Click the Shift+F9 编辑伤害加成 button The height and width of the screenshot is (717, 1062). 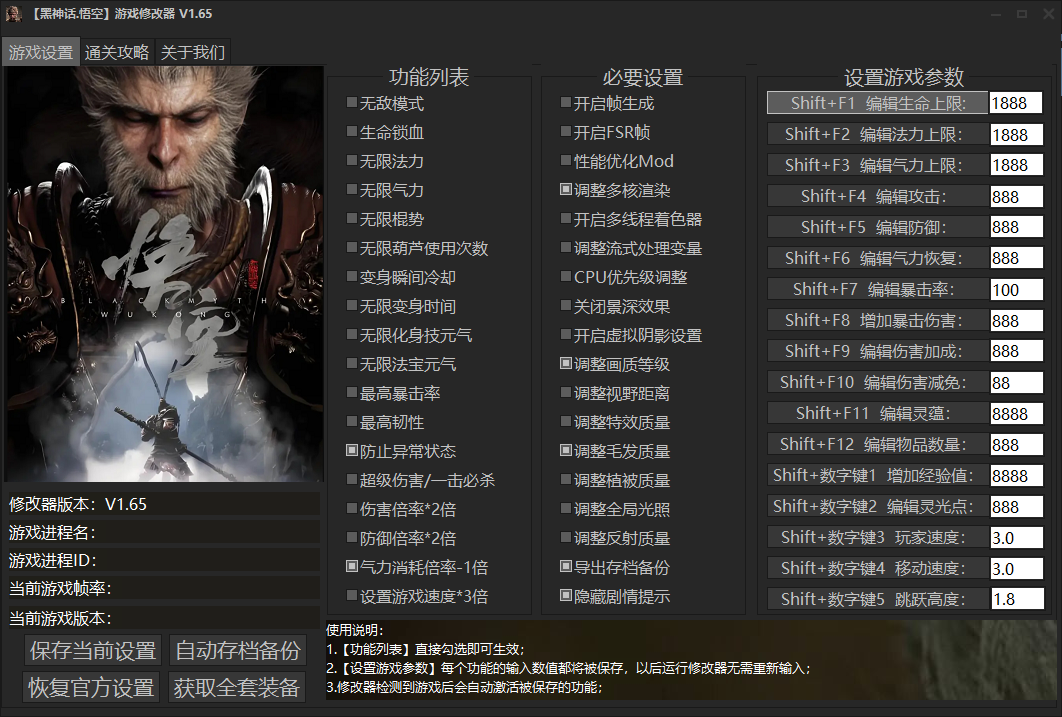pyautogui.click(x=878, y=351)
